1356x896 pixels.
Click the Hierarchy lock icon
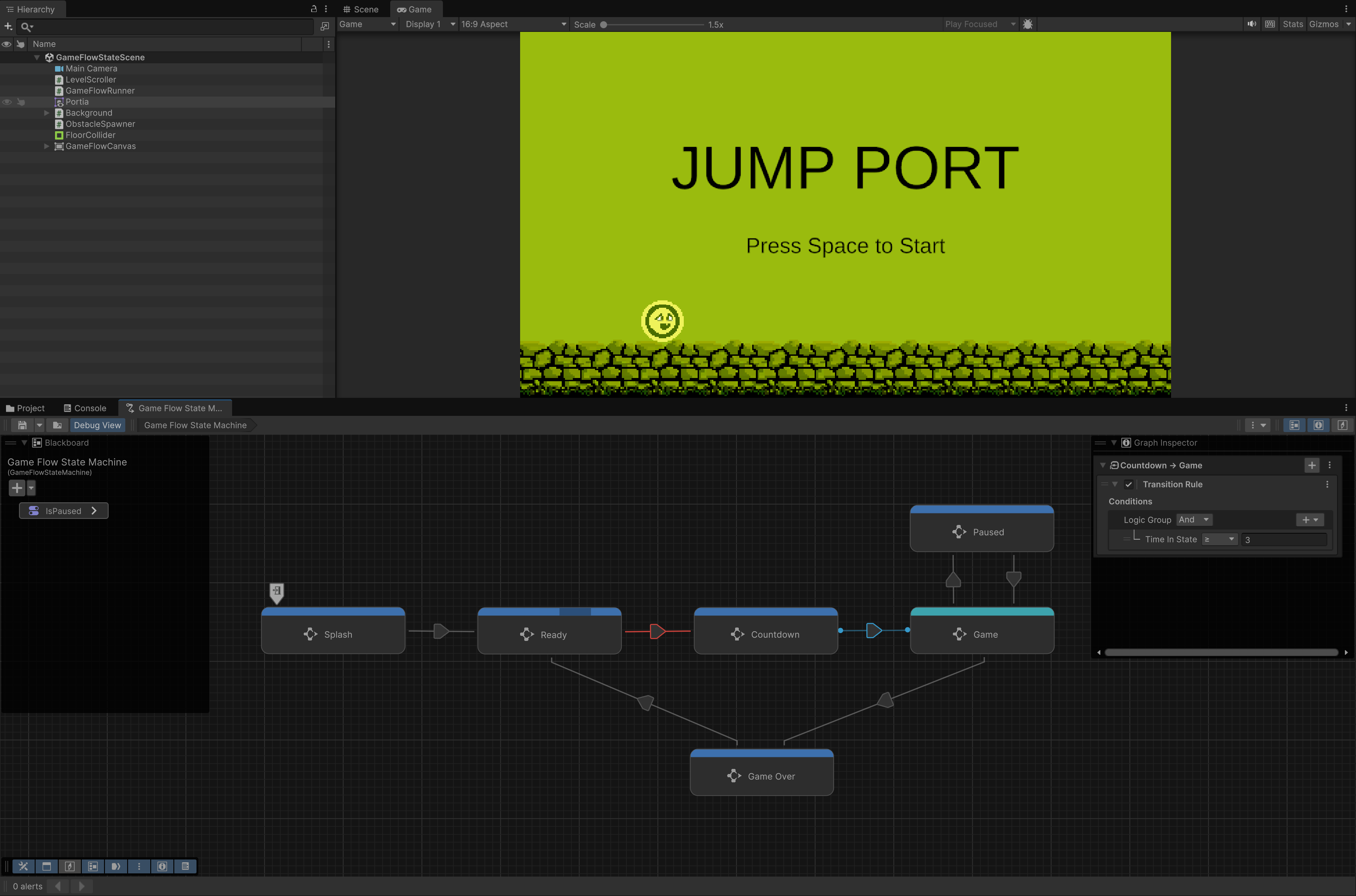314,9
